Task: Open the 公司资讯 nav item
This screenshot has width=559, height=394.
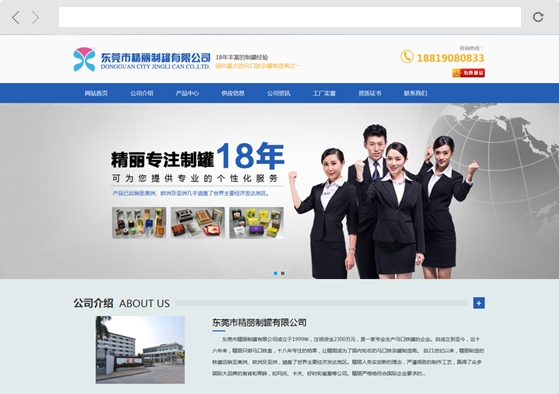Action: (278, 93)
